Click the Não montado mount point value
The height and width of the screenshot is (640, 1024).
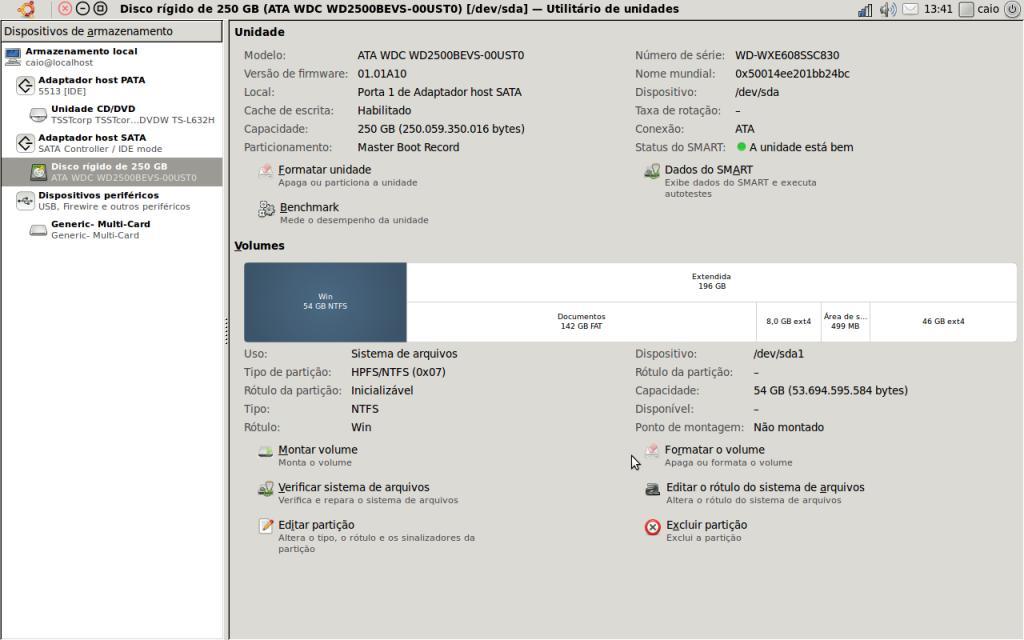pos(789,427)
